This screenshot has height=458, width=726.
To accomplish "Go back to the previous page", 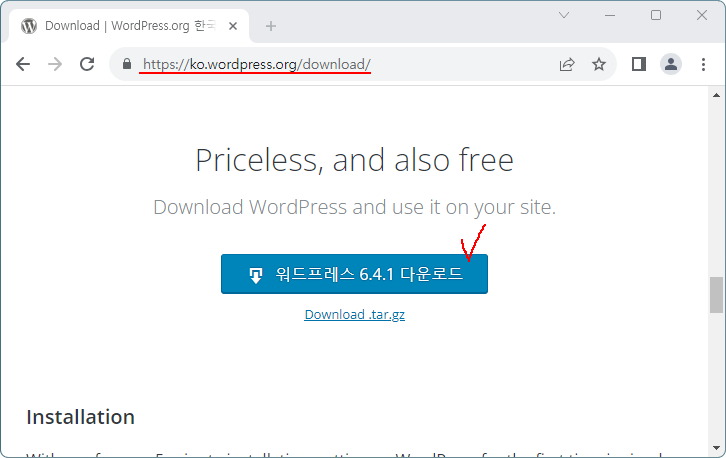I will click(23, 64).
